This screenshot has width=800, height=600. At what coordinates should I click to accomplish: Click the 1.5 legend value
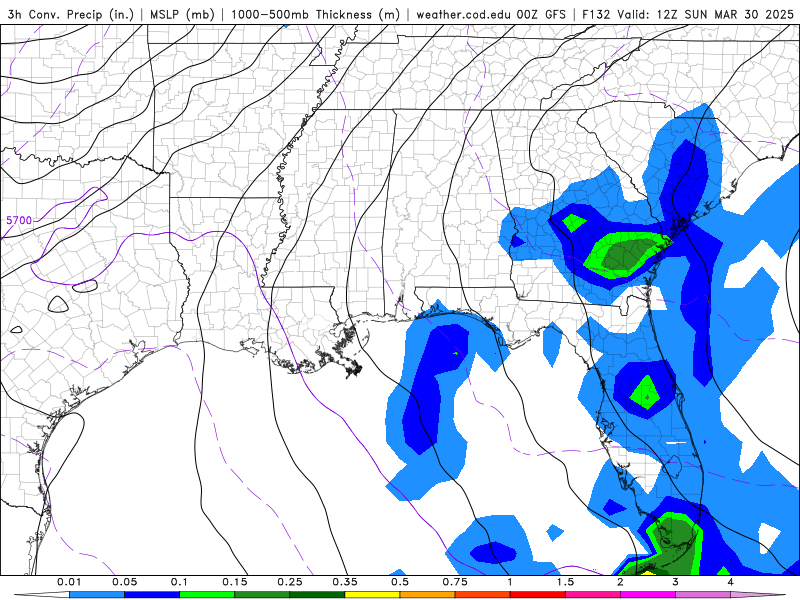[x=565, y=582]
